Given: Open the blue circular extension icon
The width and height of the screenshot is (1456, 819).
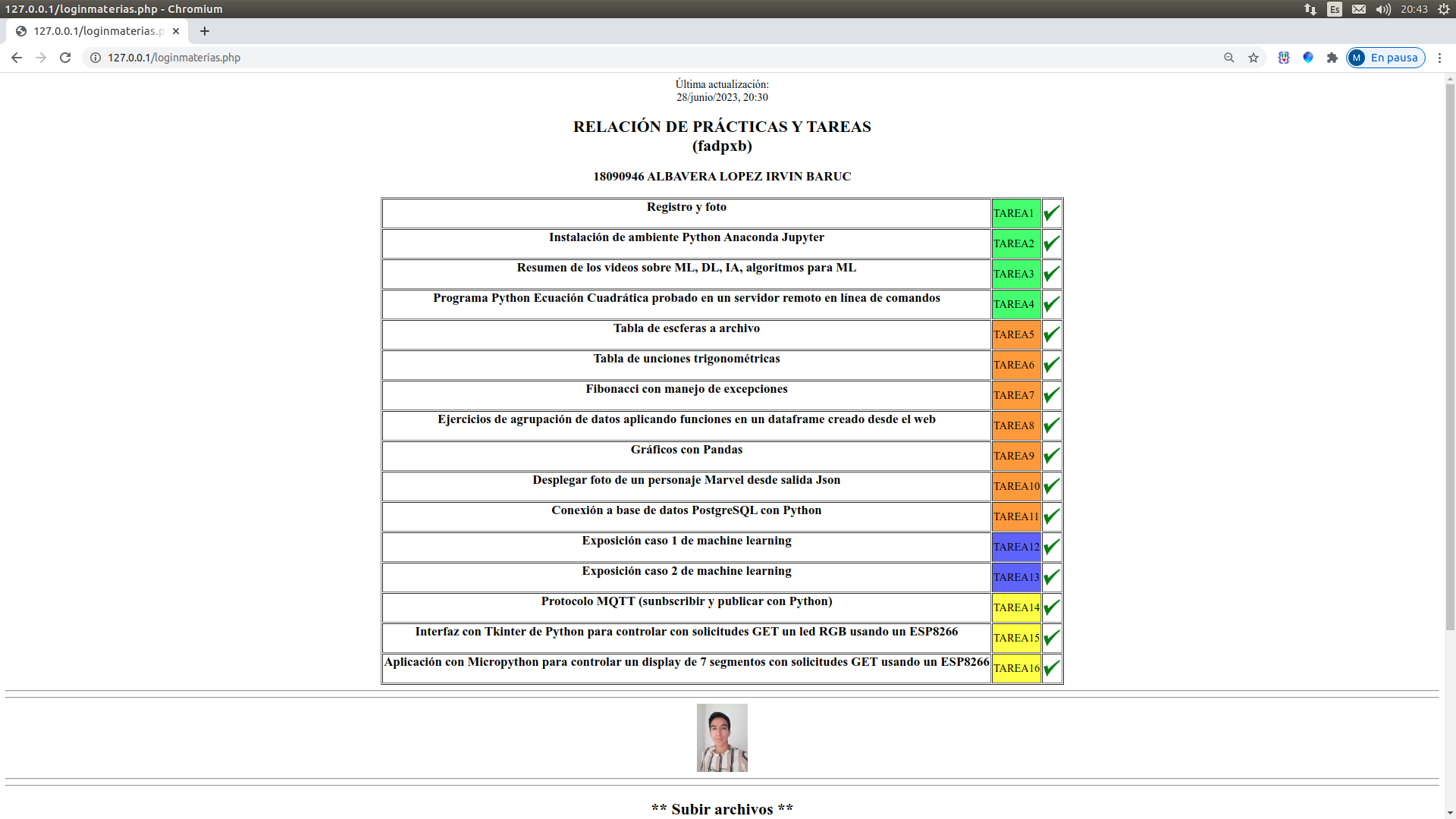Looking at the screenshot, I should coord(1308,58).
